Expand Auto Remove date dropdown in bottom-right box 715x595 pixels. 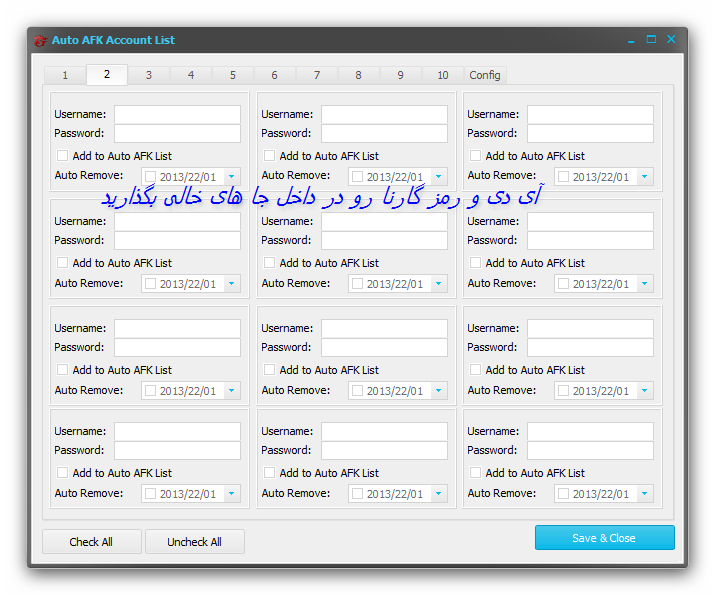(x=645, y=493)
